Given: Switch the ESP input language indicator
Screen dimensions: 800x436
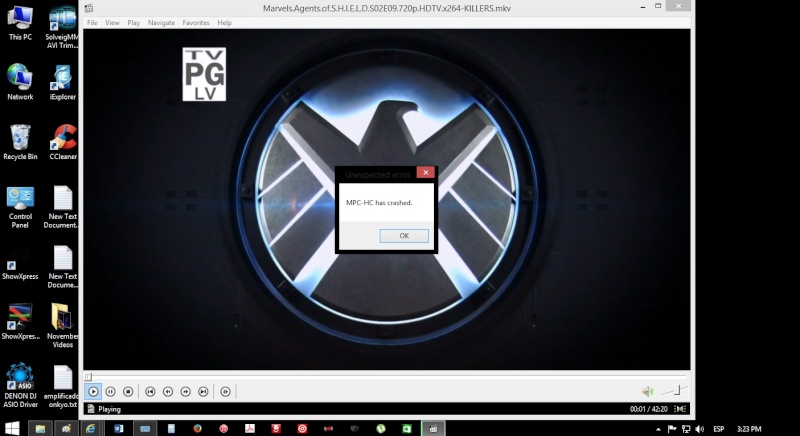Looking at the screenshot, I should [x=719, y=429].
